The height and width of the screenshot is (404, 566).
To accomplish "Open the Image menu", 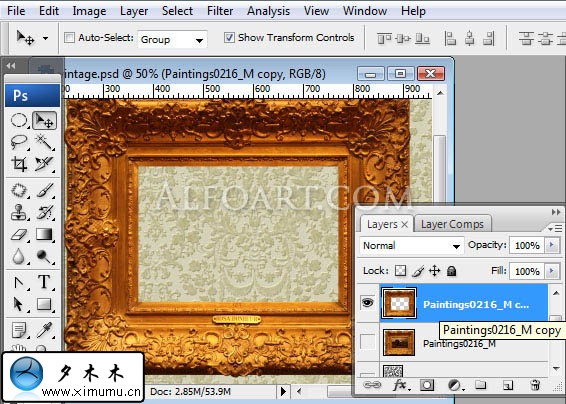I will click(89, 11).
